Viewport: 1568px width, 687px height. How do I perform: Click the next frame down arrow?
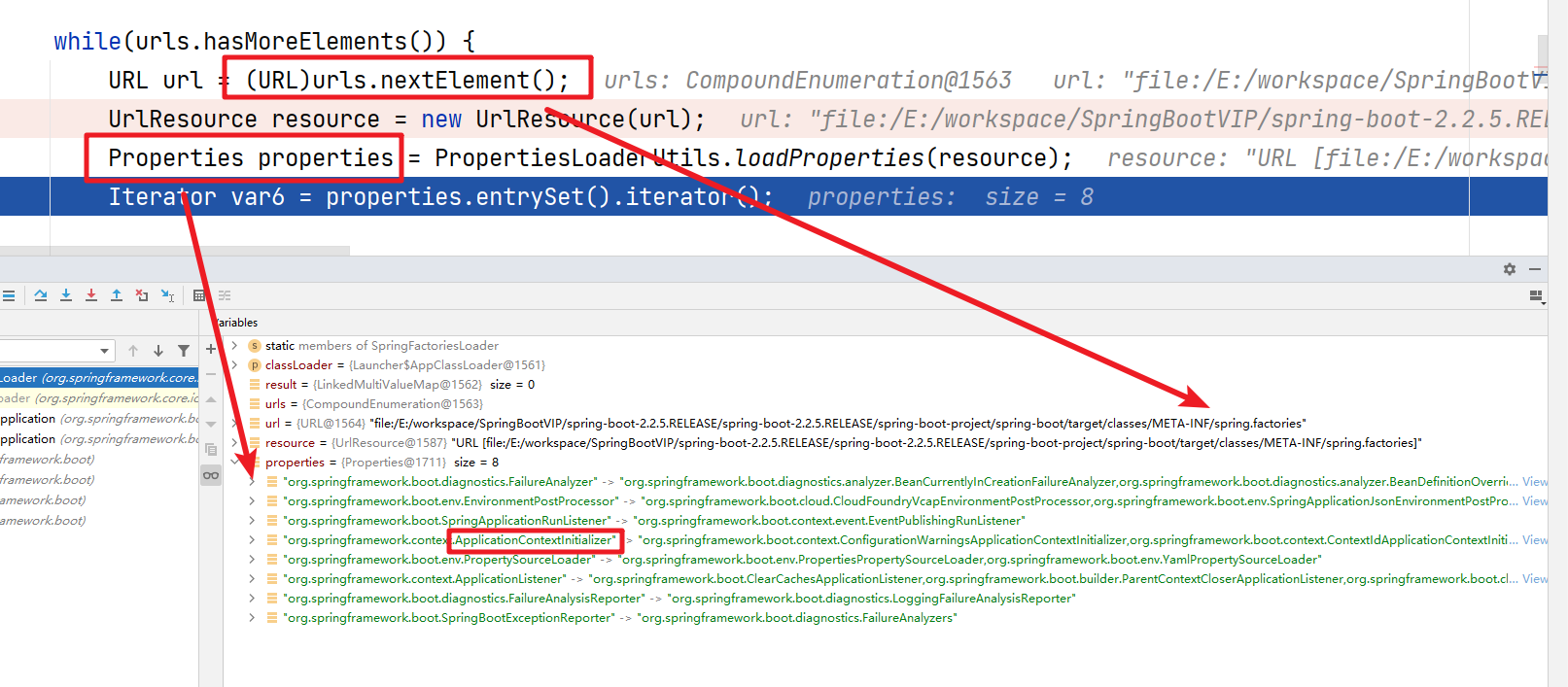click(158, 351)
